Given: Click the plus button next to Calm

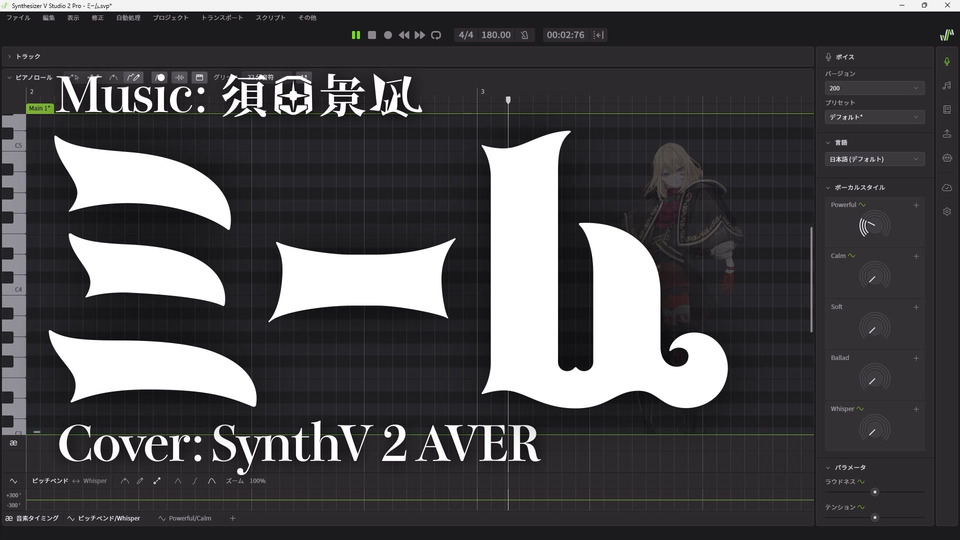Looking at the screenshot, I should [x=916, y=256].
